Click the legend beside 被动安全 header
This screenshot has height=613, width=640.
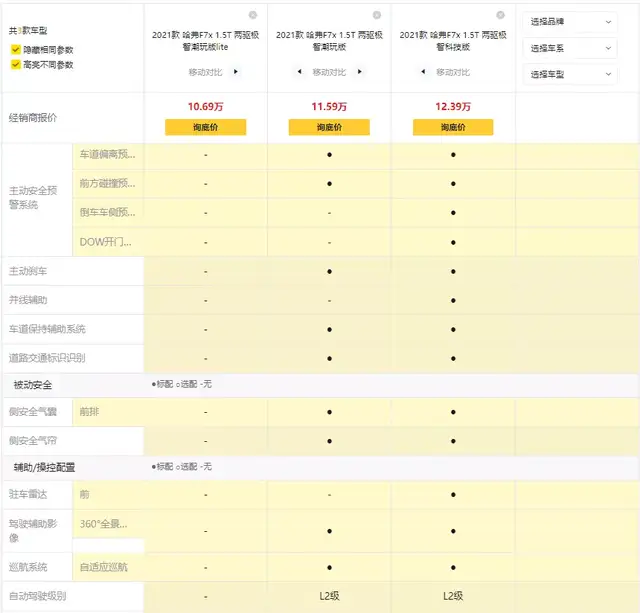click(182, 384)
